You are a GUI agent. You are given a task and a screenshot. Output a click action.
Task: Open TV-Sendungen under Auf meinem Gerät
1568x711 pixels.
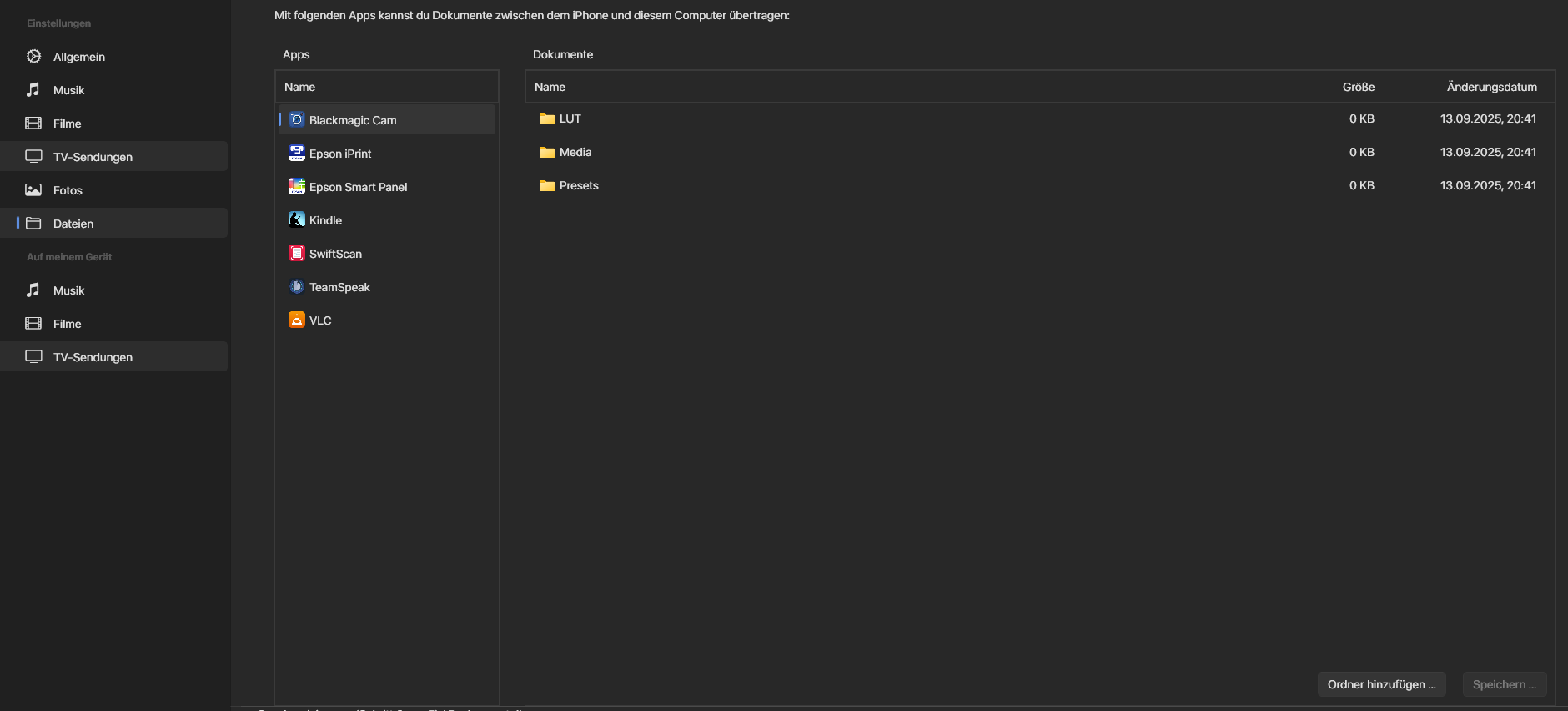coord(114,357)
